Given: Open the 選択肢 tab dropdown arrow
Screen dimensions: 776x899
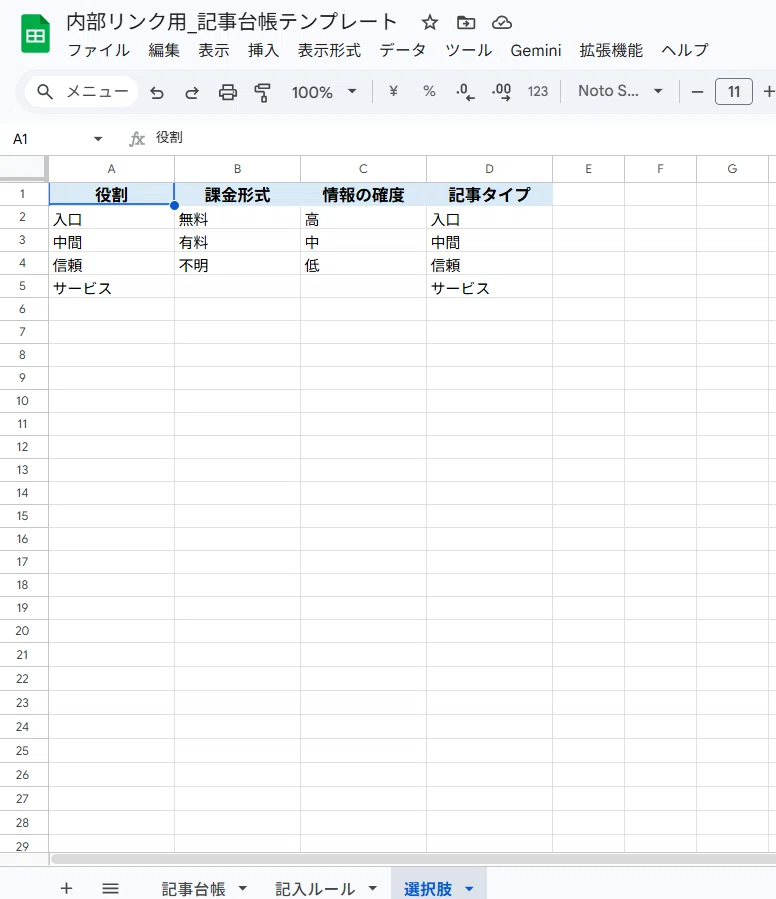Looking at the screenshot, I should pos(469,889).
